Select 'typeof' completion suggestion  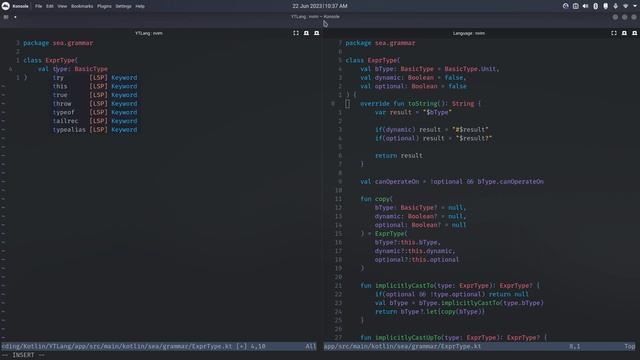tap(95, 112)
